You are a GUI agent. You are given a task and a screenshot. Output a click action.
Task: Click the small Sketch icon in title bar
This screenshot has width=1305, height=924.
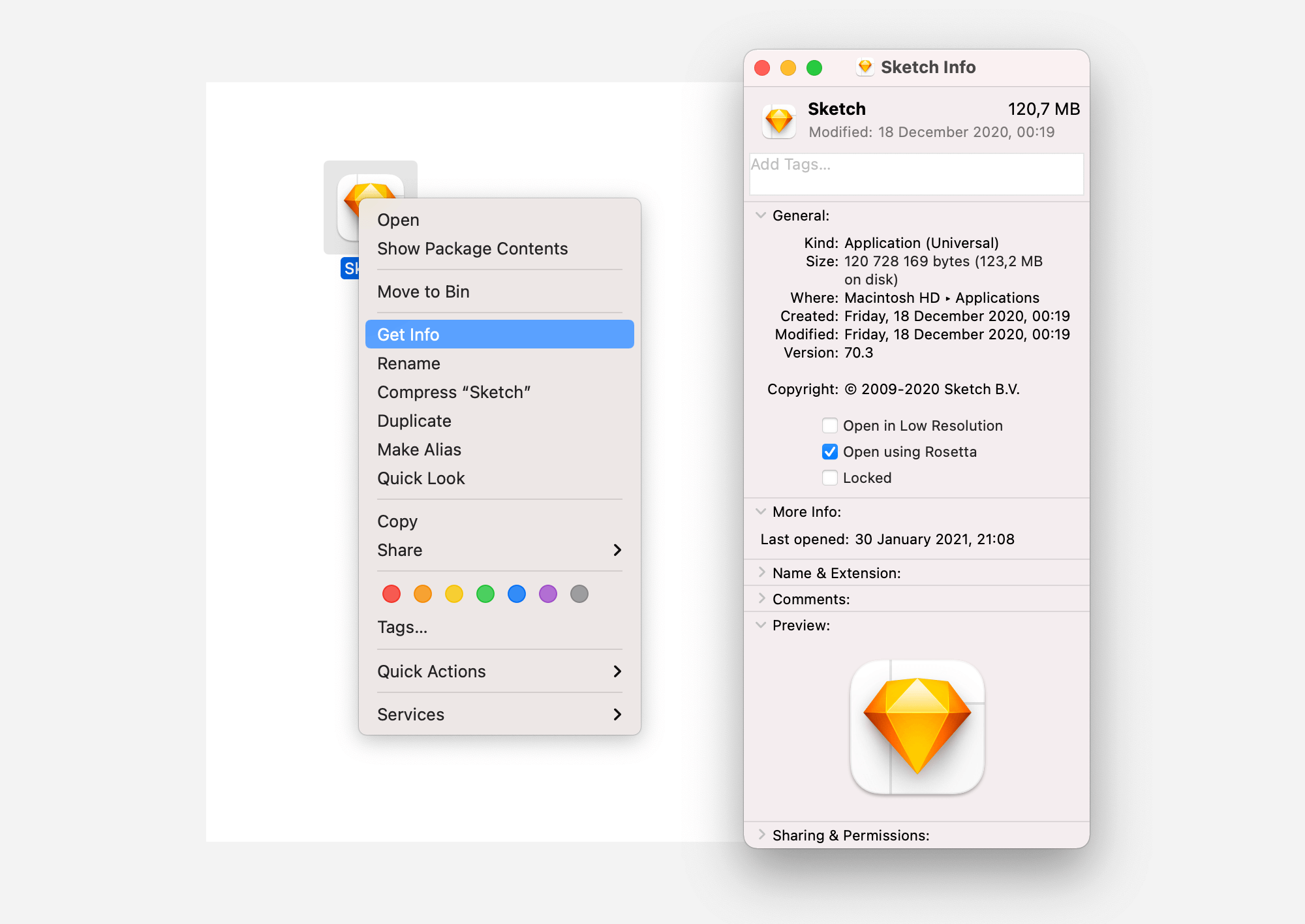click(865, 67)
